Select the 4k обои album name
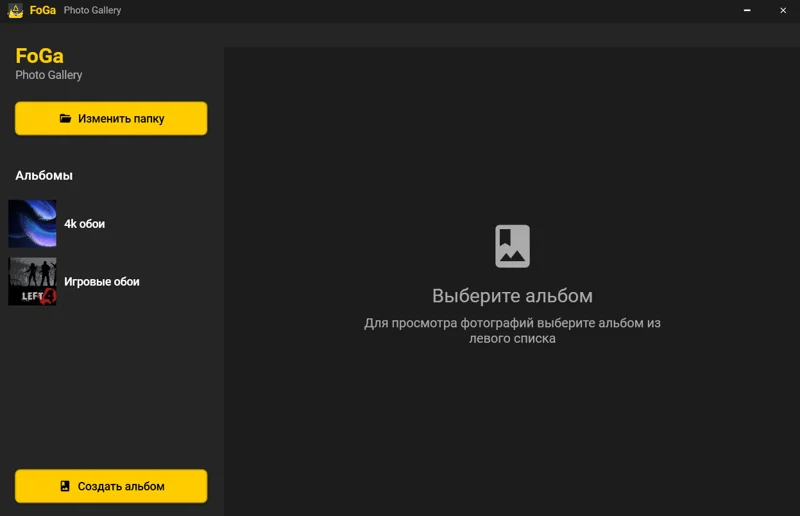 tap(85, 224)
